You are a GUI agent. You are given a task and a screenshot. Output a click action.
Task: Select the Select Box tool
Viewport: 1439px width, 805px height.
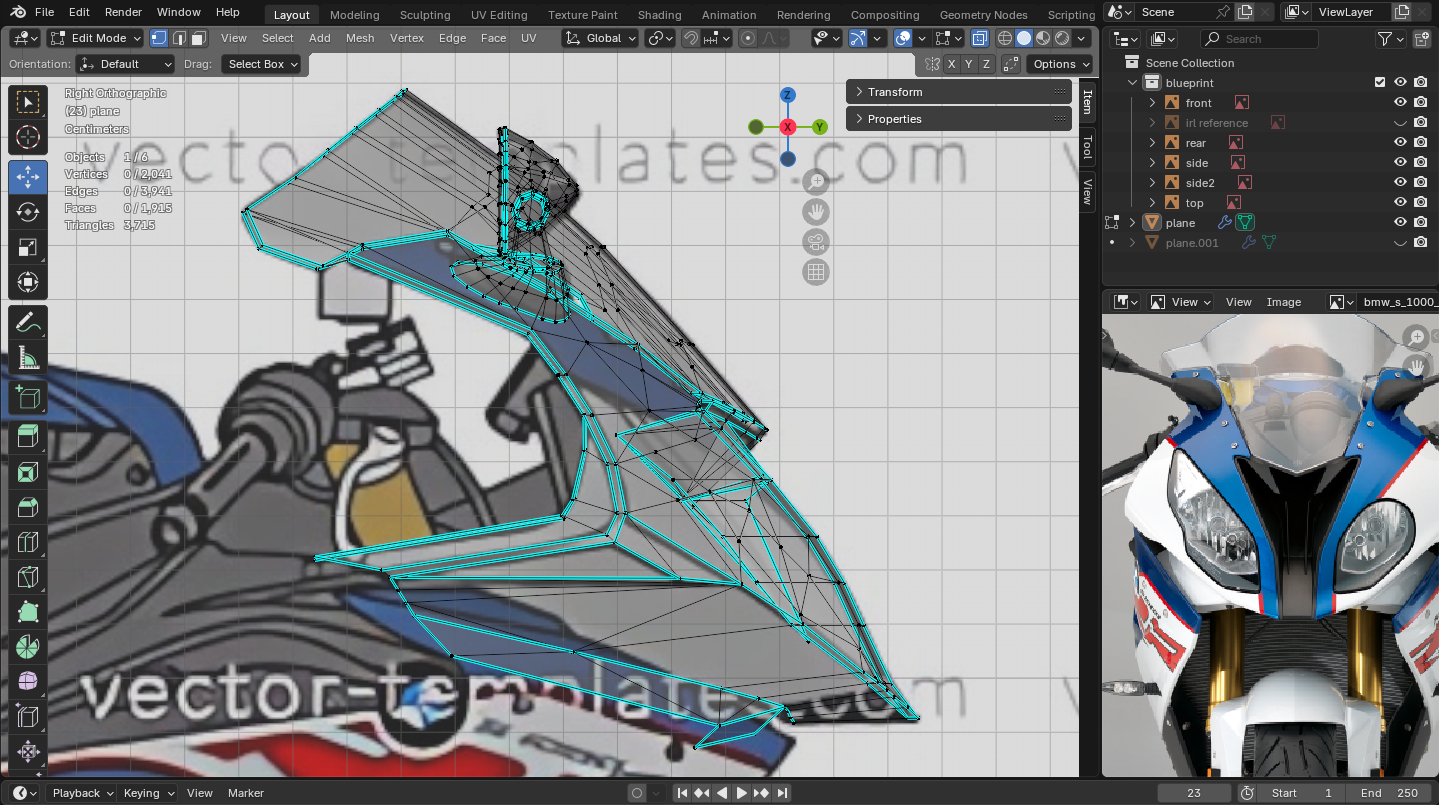click(28, 101)
